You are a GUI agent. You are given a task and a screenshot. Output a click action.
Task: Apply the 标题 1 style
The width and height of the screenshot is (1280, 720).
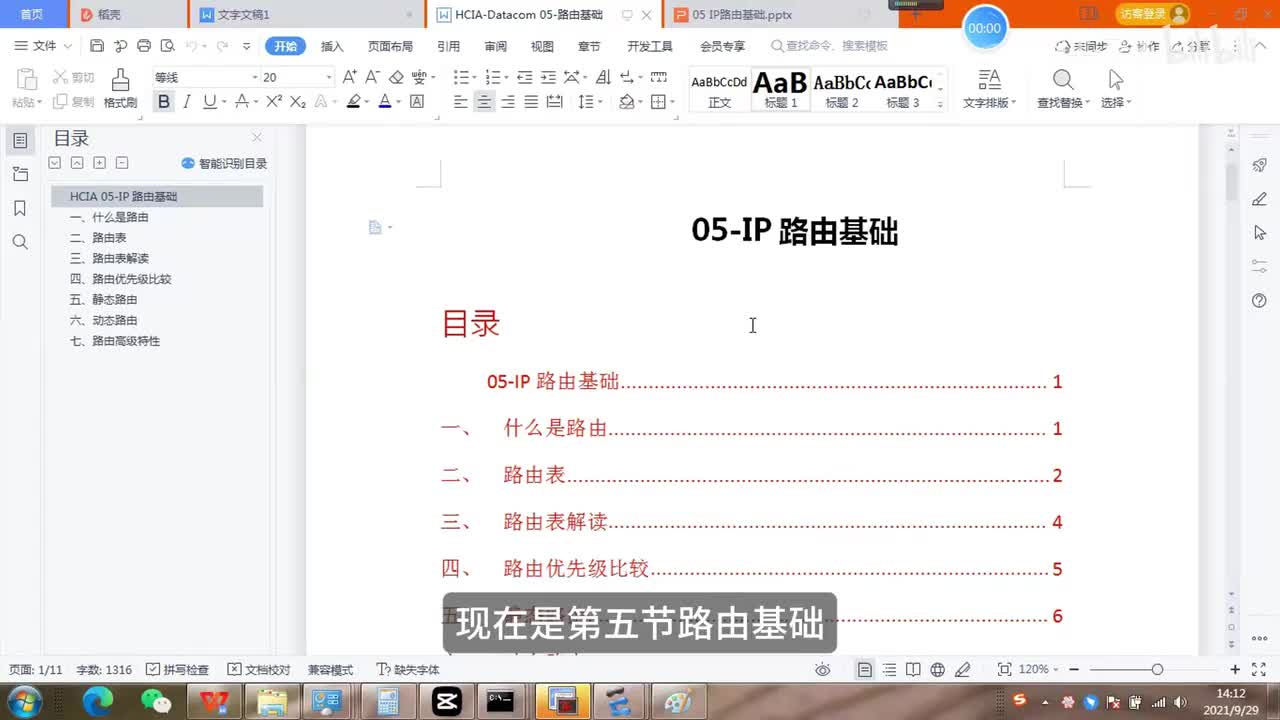click(781, 89)
